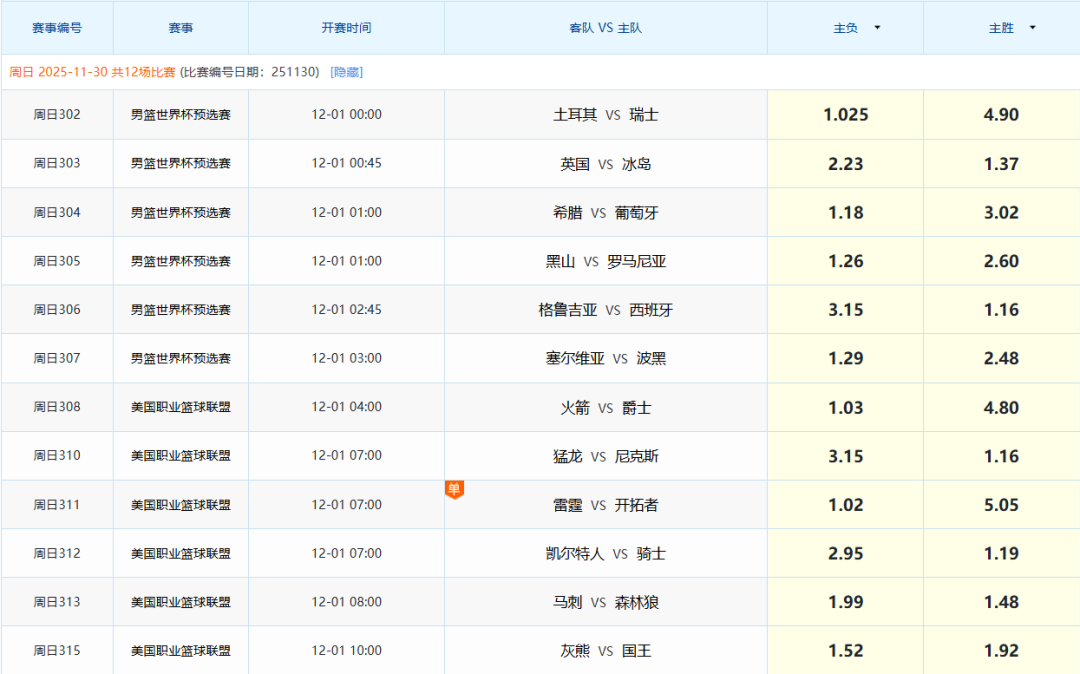Select 主负 odds 1.26 for 黑山 vs 罗马尼亚
The image size is (1080, 674).
(x=845, y=261)
